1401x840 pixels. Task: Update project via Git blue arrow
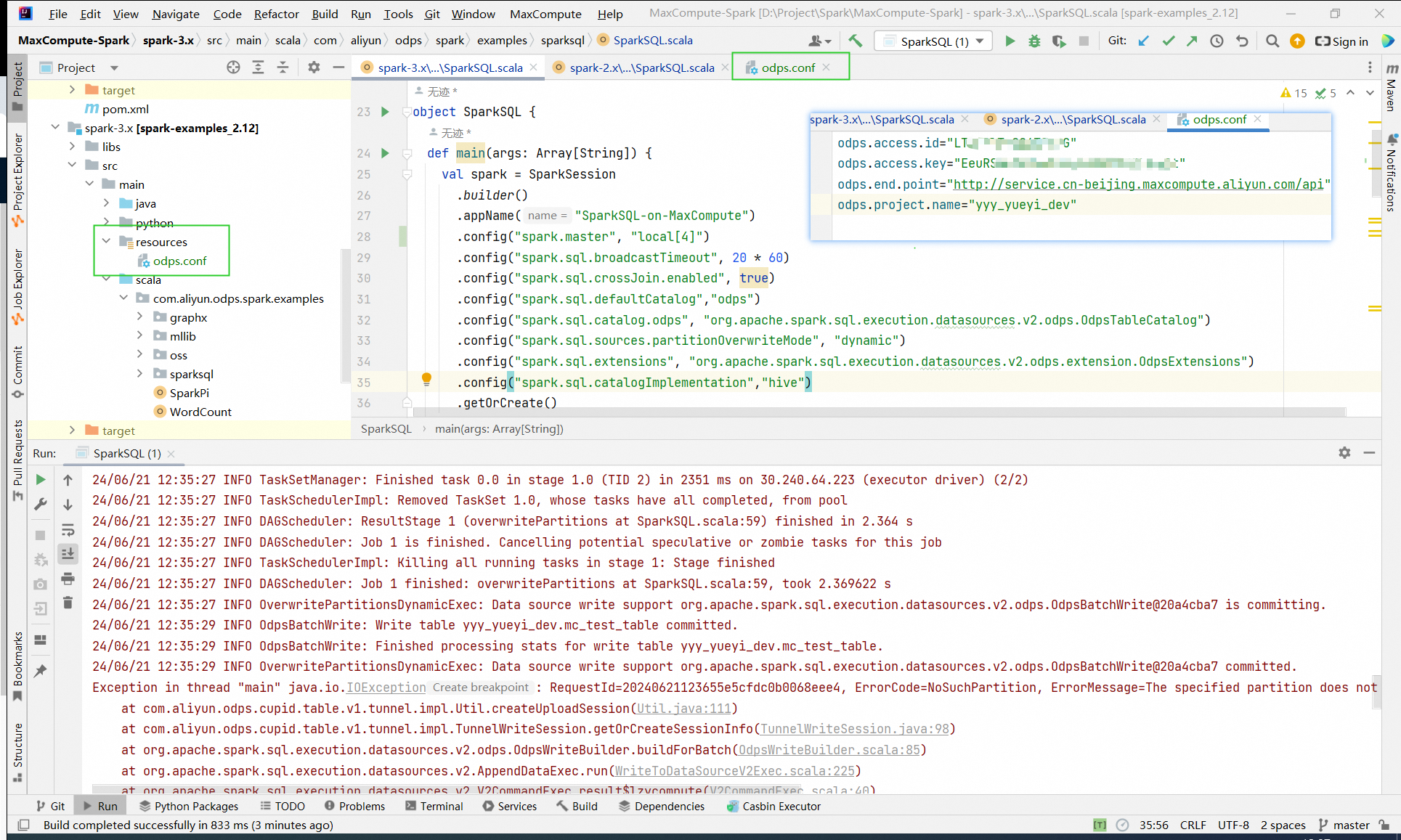(x=1144, y=41)
